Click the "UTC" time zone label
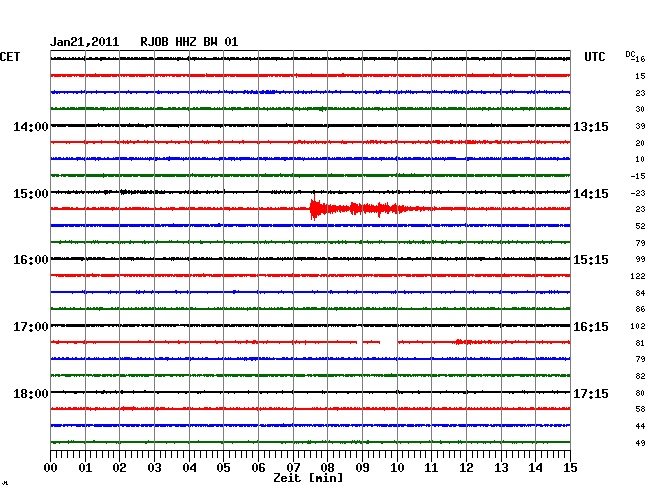Image resolution: width=650 pixels, height=494 pixels. pyautogui.click(x=594, y=57)
